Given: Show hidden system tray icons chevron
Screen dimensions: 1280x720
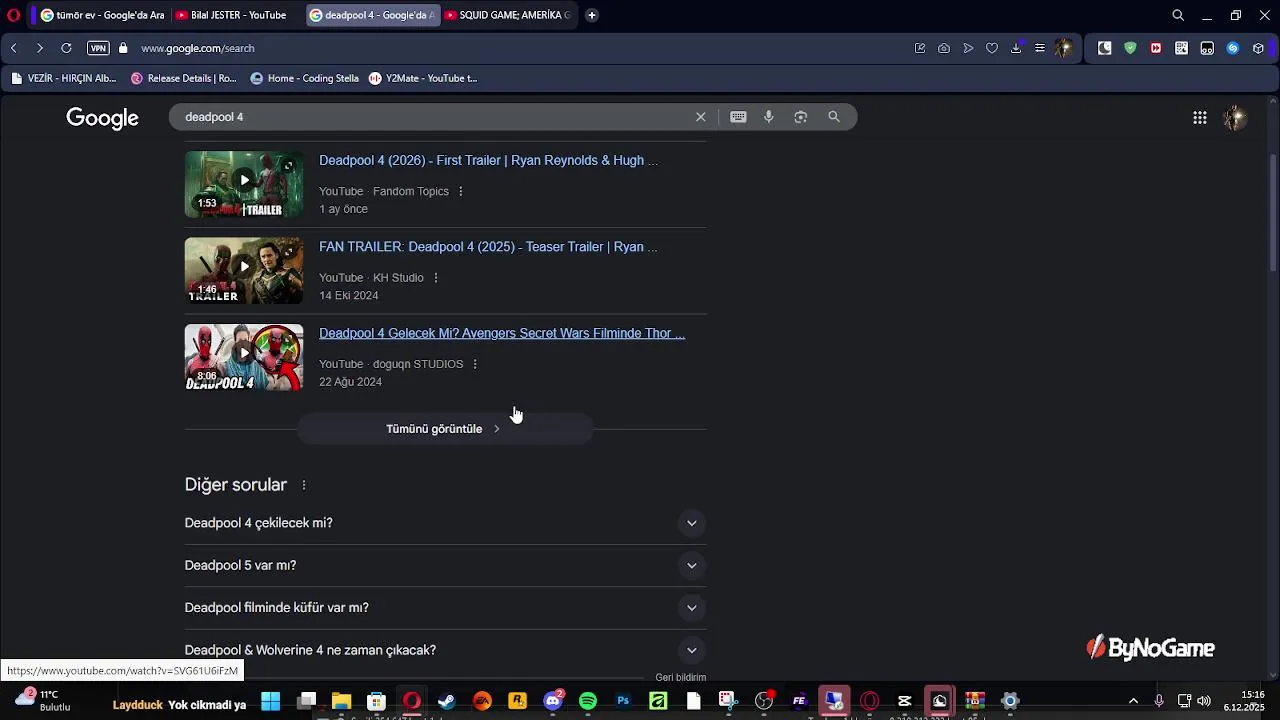Looking at the screenshot, I should 1133,701.
